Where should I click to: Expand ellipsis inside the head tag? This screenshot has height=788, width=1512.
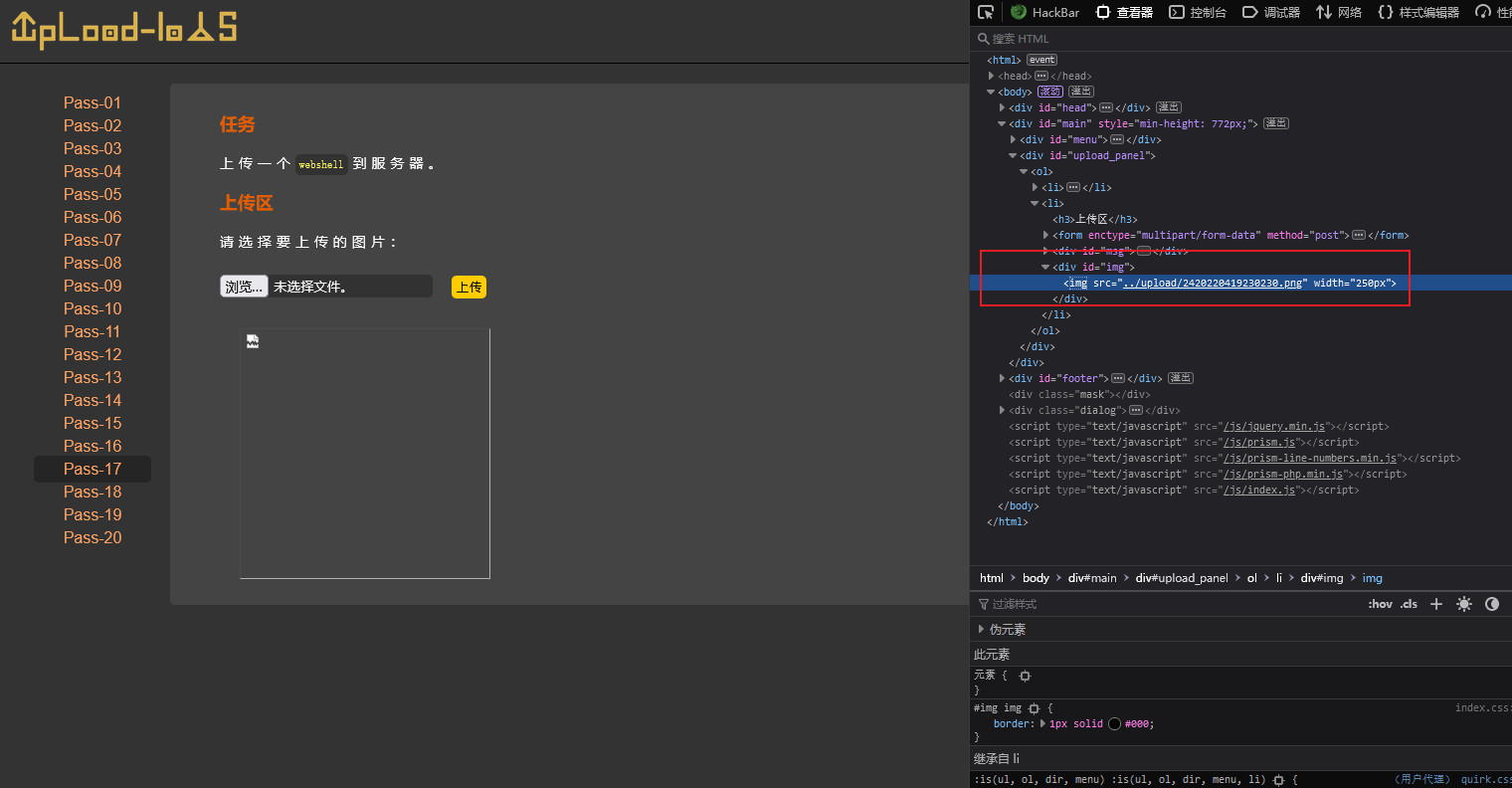click(x=1041, y=76)
